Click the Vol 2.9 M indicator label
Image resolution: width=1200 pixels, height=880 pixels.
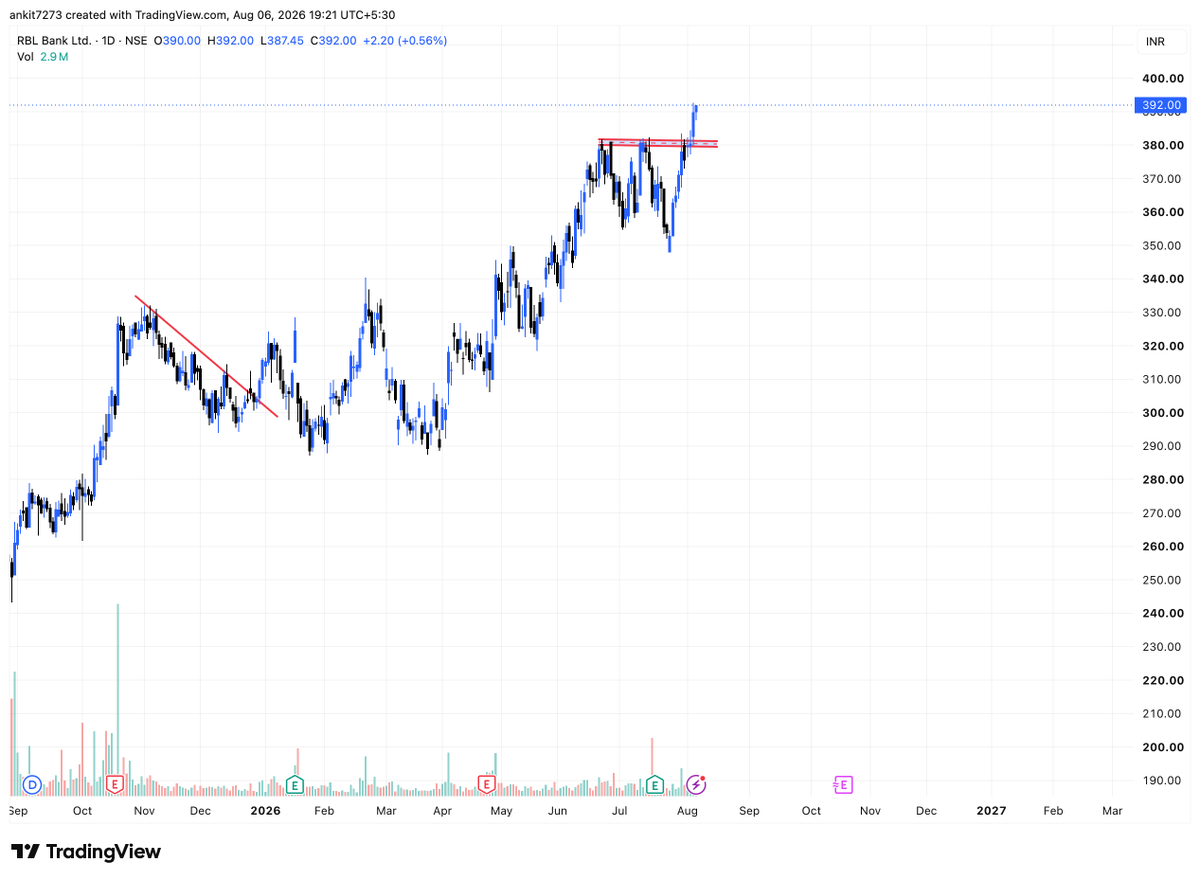click(x=42, y=57)
